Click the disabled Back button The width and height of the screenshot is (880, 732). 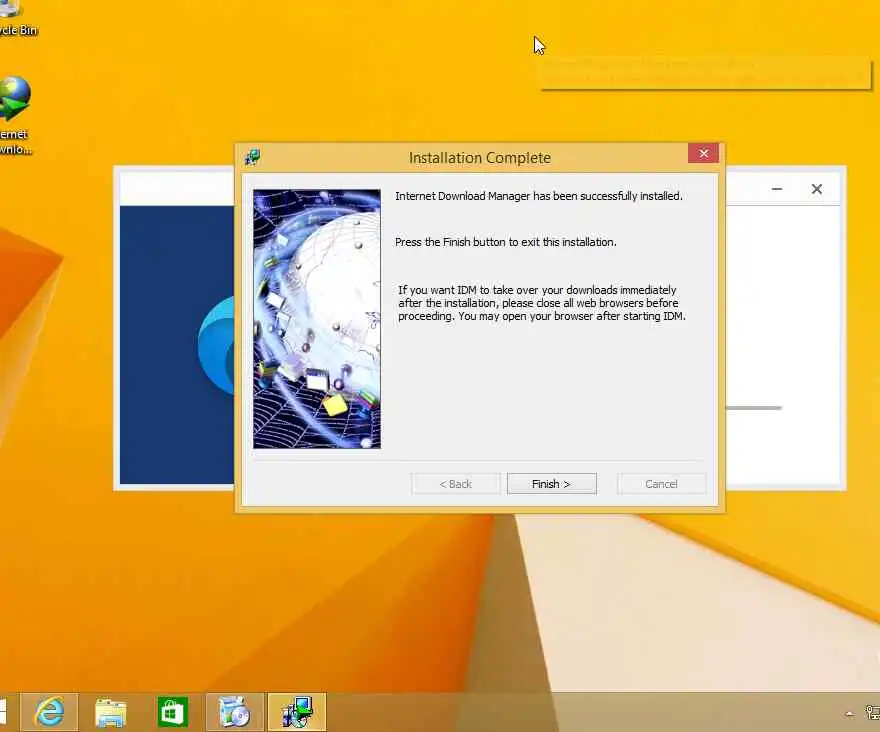tap(456, 484)
